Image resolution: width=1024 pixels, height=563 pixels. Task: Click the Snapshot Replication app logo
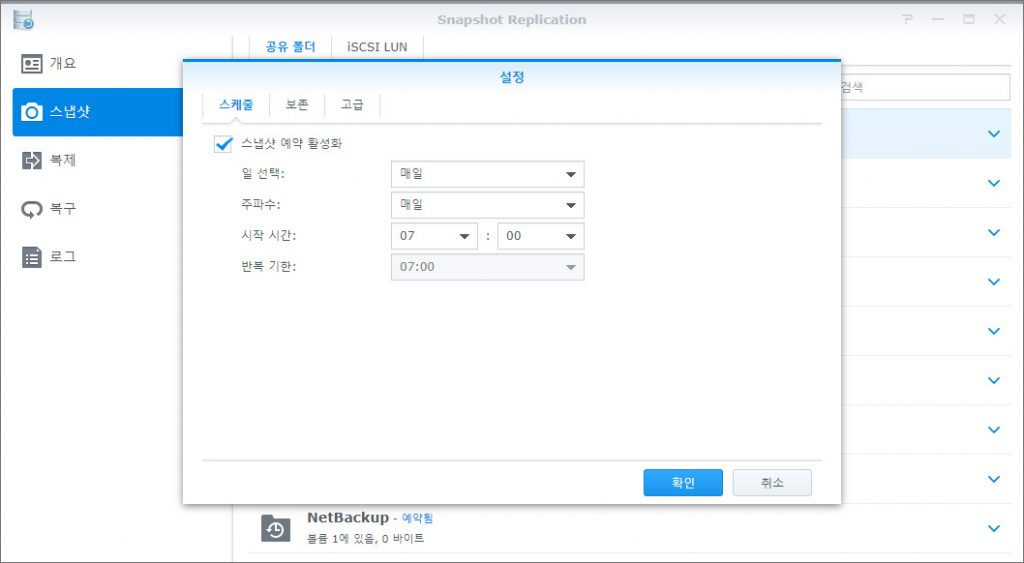point(23,20)
